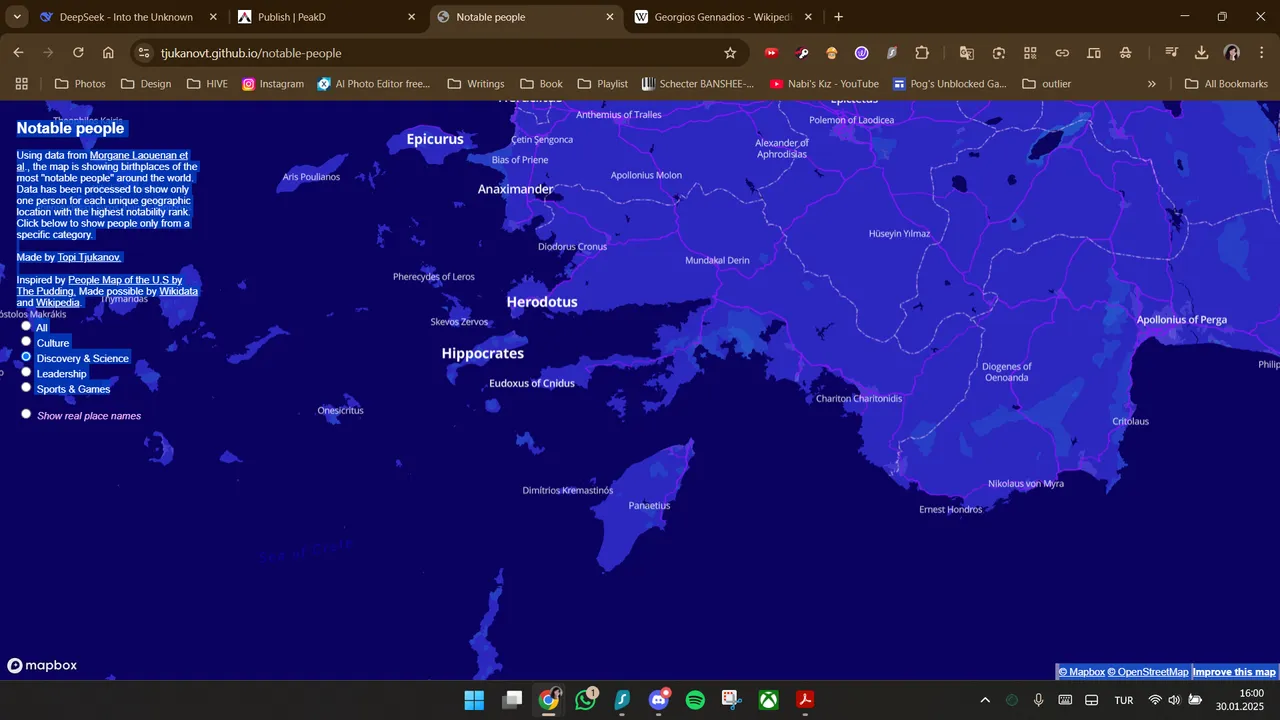
Task: Open the Chrome profile avatar
Action: pyautogui.click(x=1232, y=53)
